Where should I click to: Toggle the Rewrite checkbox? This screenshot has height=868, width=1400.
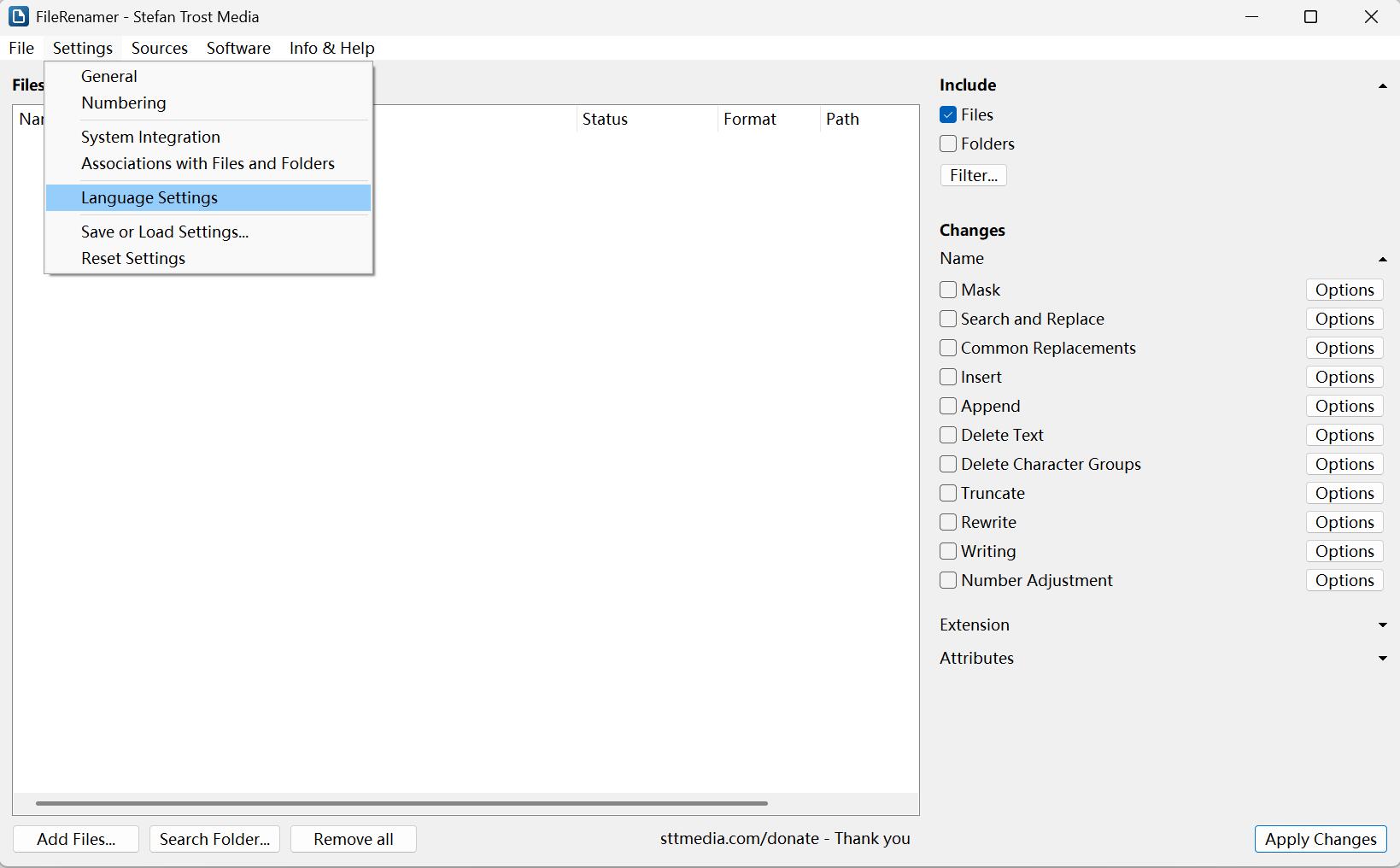click(948, 522)
